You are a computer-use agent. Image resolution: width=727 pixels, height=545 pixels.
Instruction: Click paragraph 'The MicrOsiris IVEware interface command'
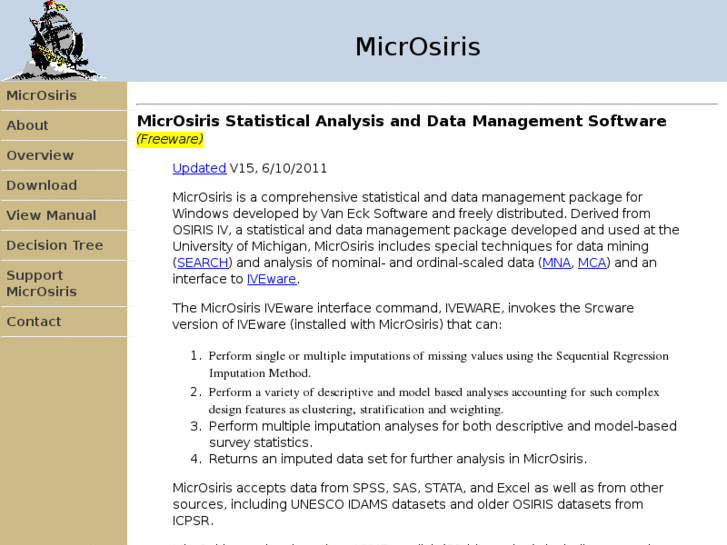[x=403, y=316]
